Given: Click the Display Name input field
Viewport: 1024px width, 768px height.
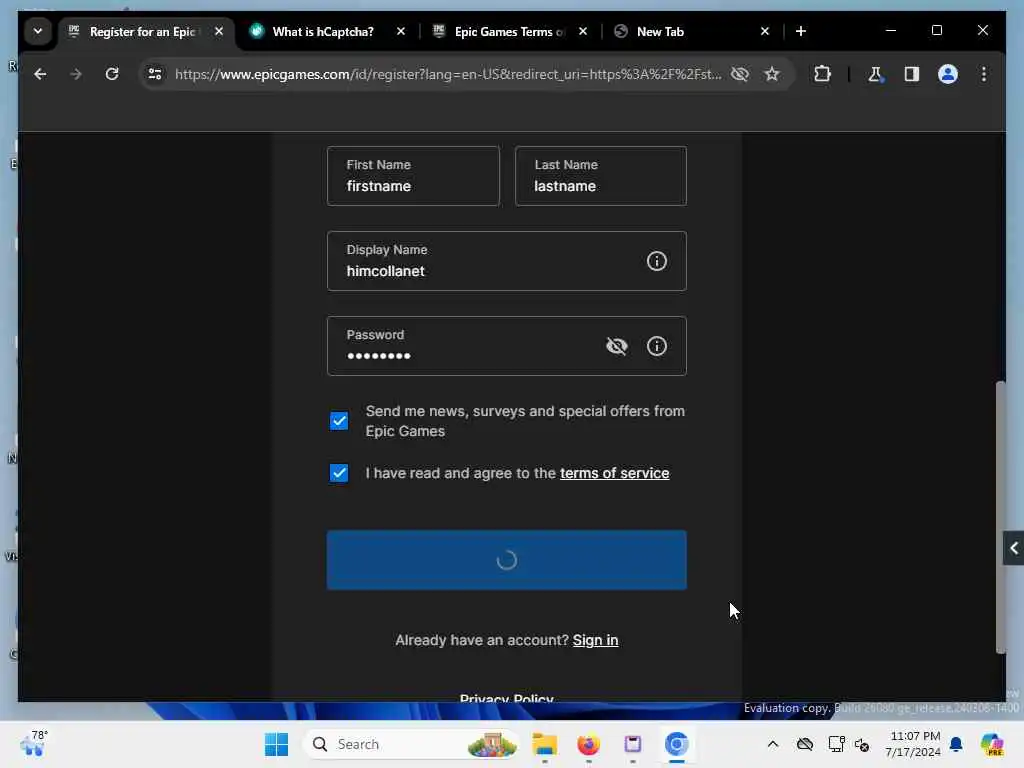Looking at the screenshot, I should pos(507,261).
